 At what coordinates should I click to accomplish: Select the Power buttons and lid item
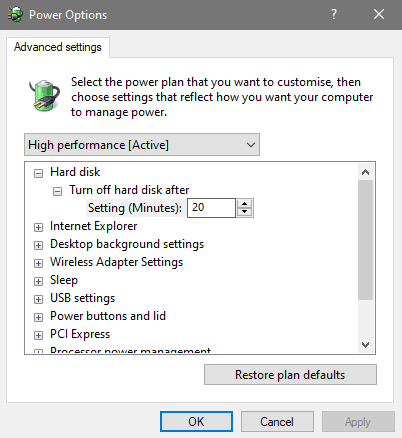tap(108, 316)
